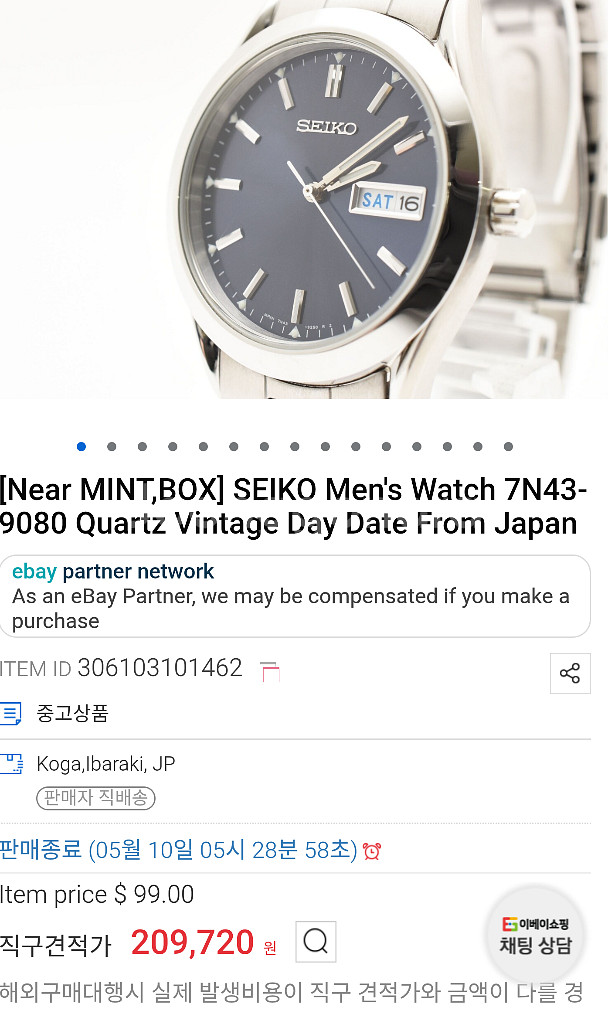The height and width of the screenshot is (1024, 608).
Task: Click the alarm clock icon after sale end time
Action: pyautogui.click(x=372, y=852)
